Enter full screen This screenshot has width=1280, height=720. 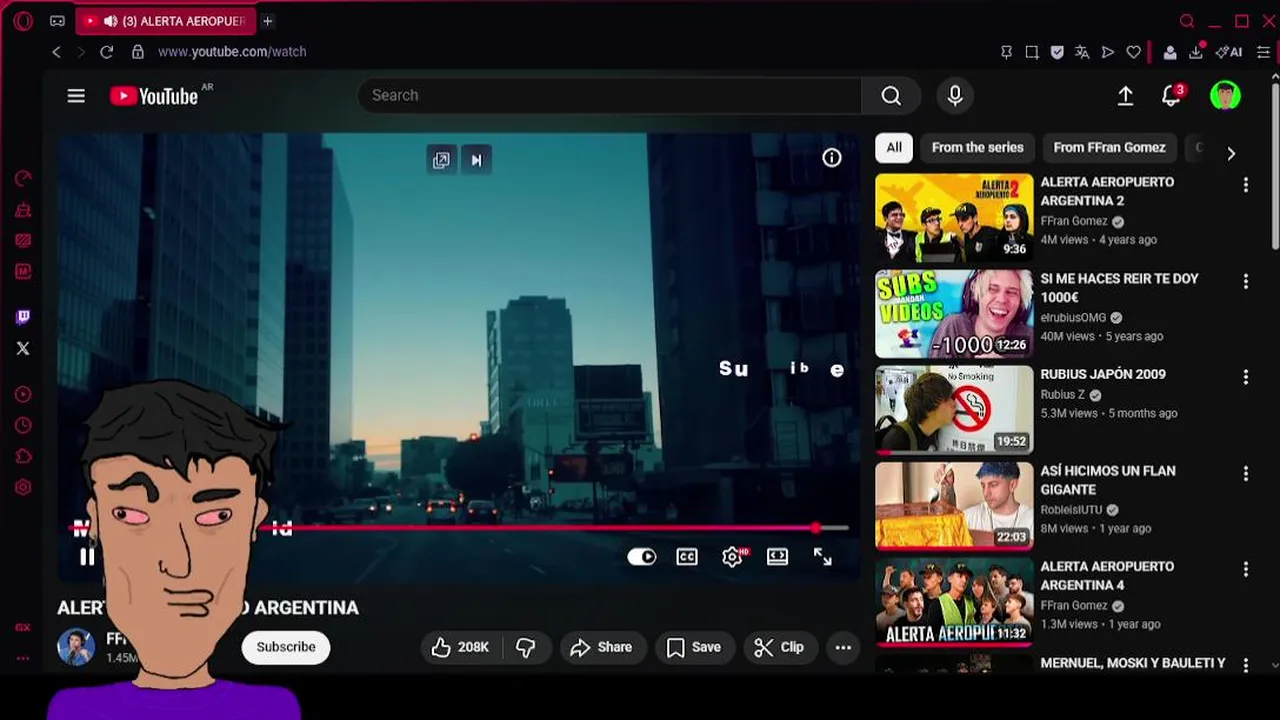click(822, 557)
